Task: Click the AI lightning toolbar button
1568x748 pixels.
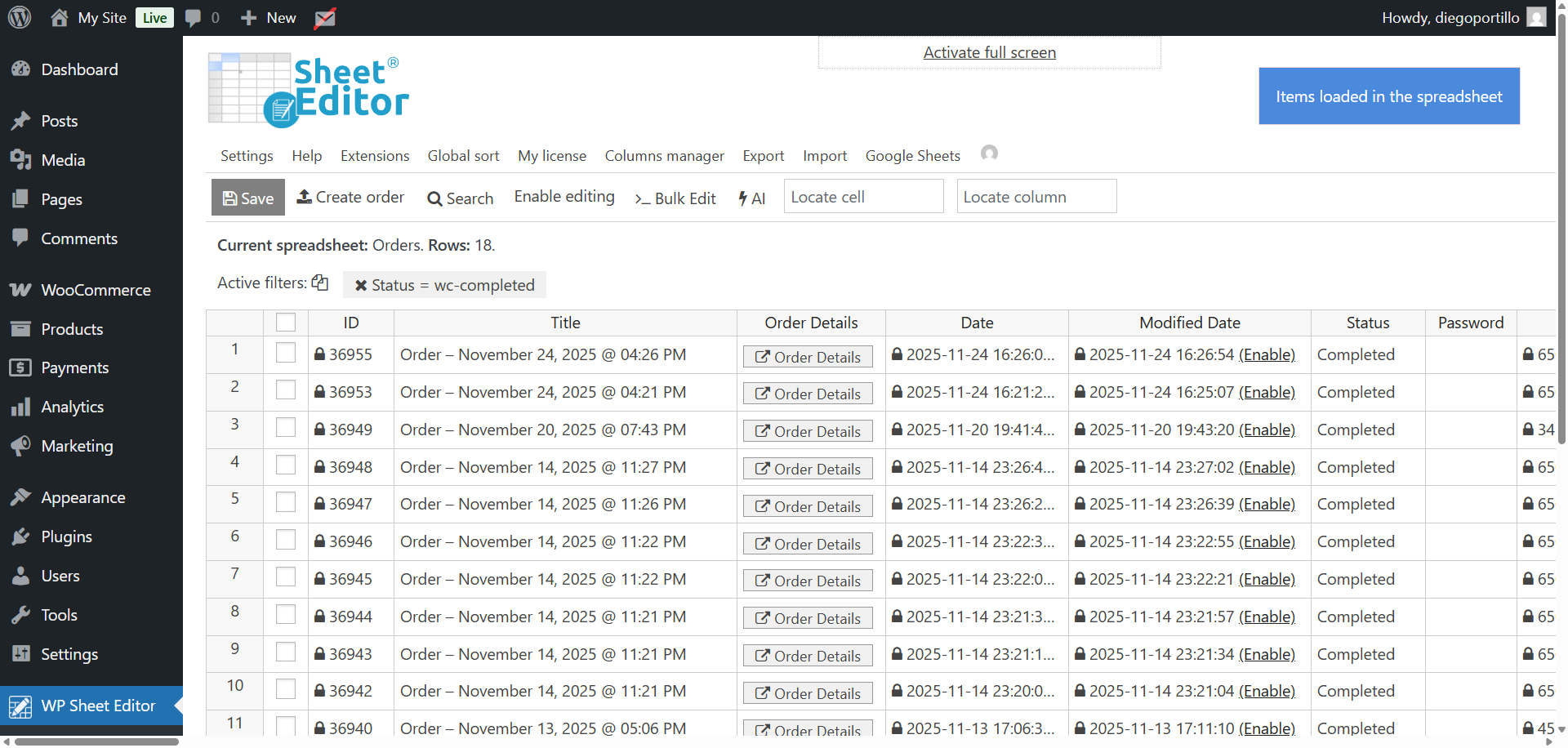Action: pyautogui.click(x=751, y=198)
